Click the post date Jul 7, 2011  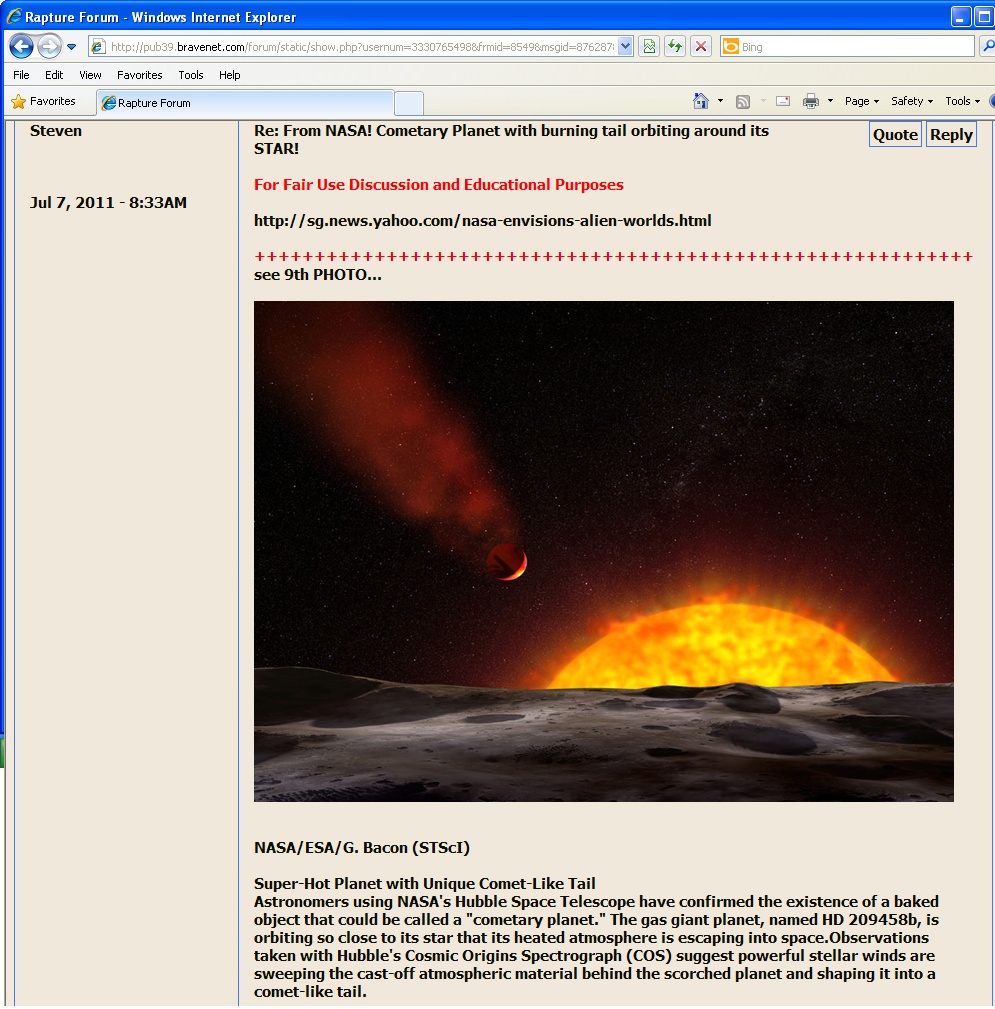[x=108, y=203]
